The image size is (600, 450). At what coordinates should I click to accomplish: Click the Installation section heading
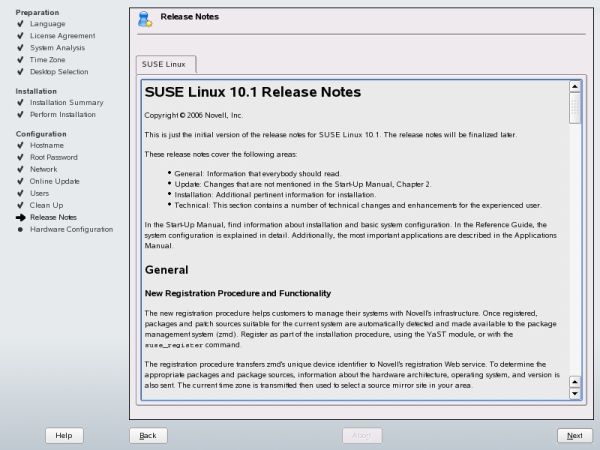click(x=36, y=91)
